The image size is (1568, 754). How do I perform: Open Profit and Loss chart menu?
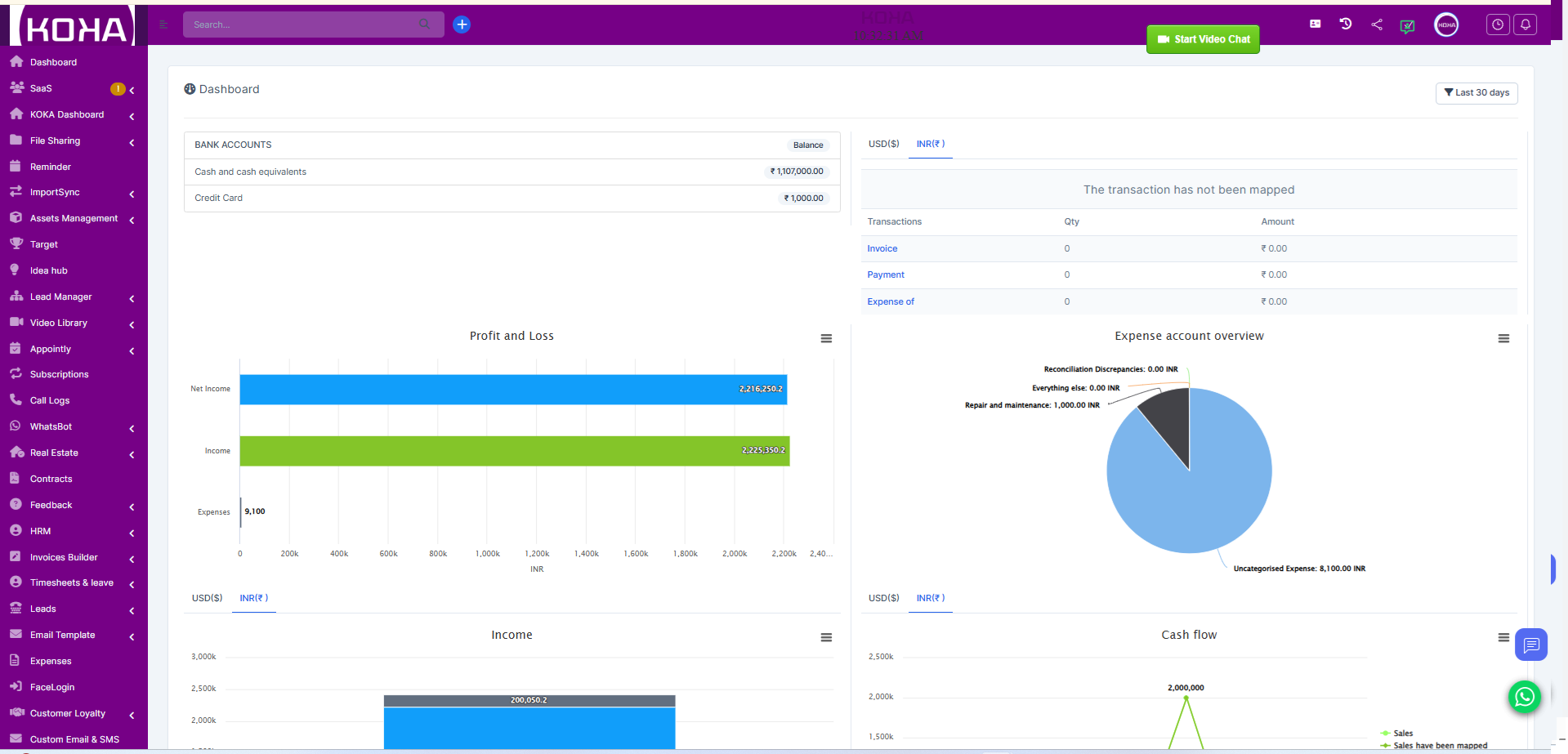pos(826,338)
